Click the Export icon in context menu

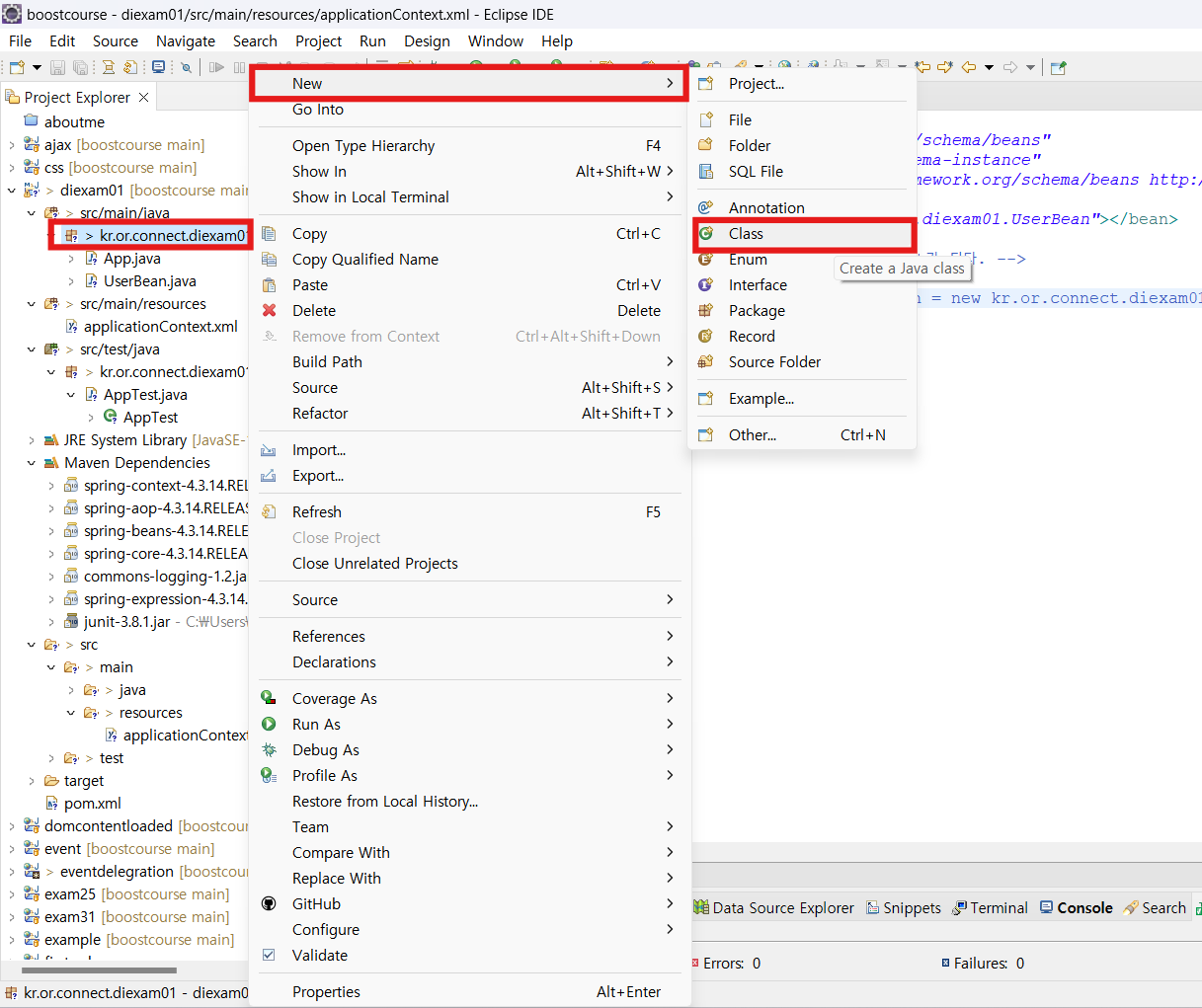[x=269, y=476]
